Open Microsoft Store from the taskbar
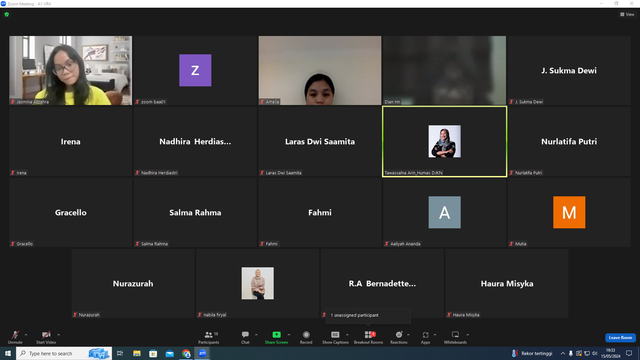The image size is (640, 360). click(153, 353)
